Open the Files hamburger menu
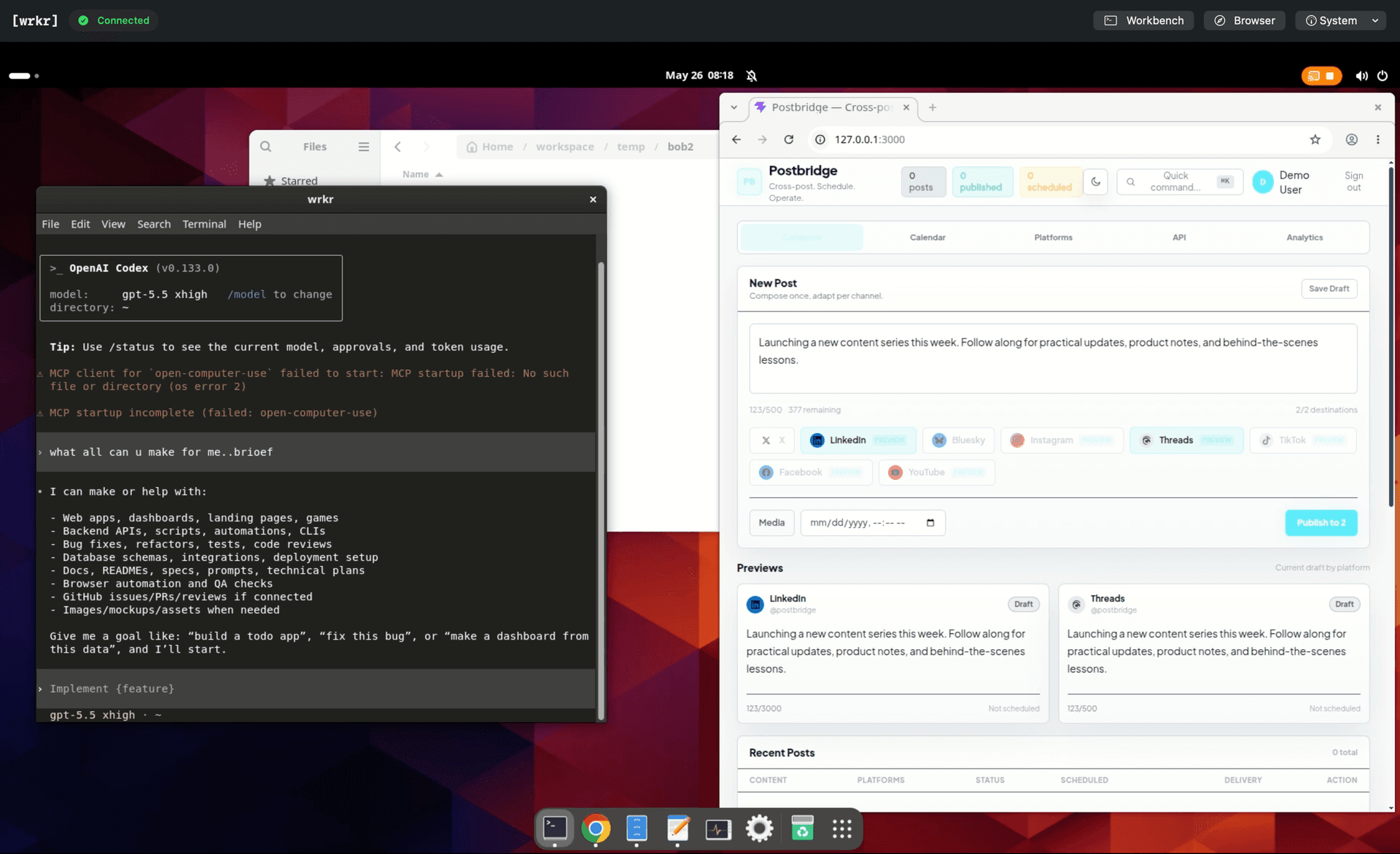This screenshot has height=854, width=1400. coord(364,147)
